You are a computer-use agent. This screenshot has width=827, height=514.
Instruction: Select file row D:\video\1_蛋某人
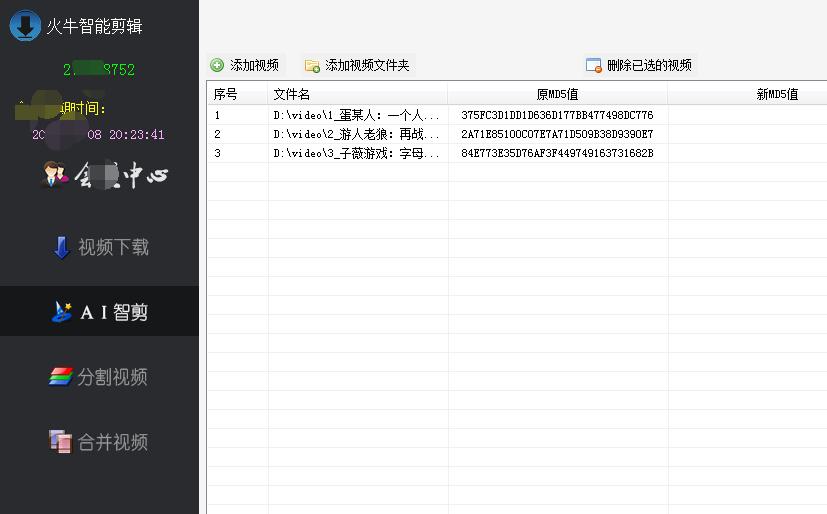coord(356,115)
